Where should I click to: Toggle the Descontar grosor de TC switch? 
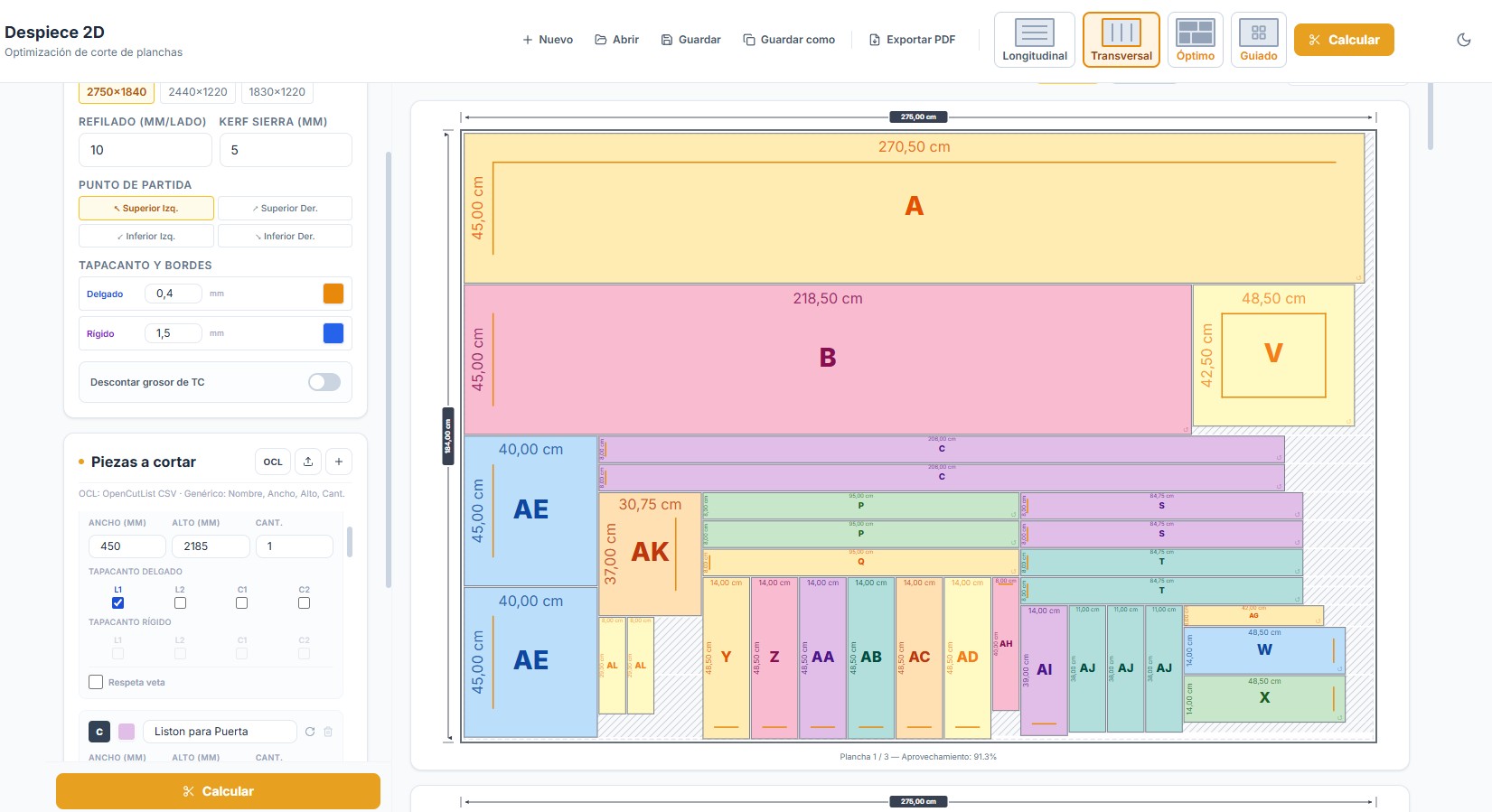[x=324, y=382]
